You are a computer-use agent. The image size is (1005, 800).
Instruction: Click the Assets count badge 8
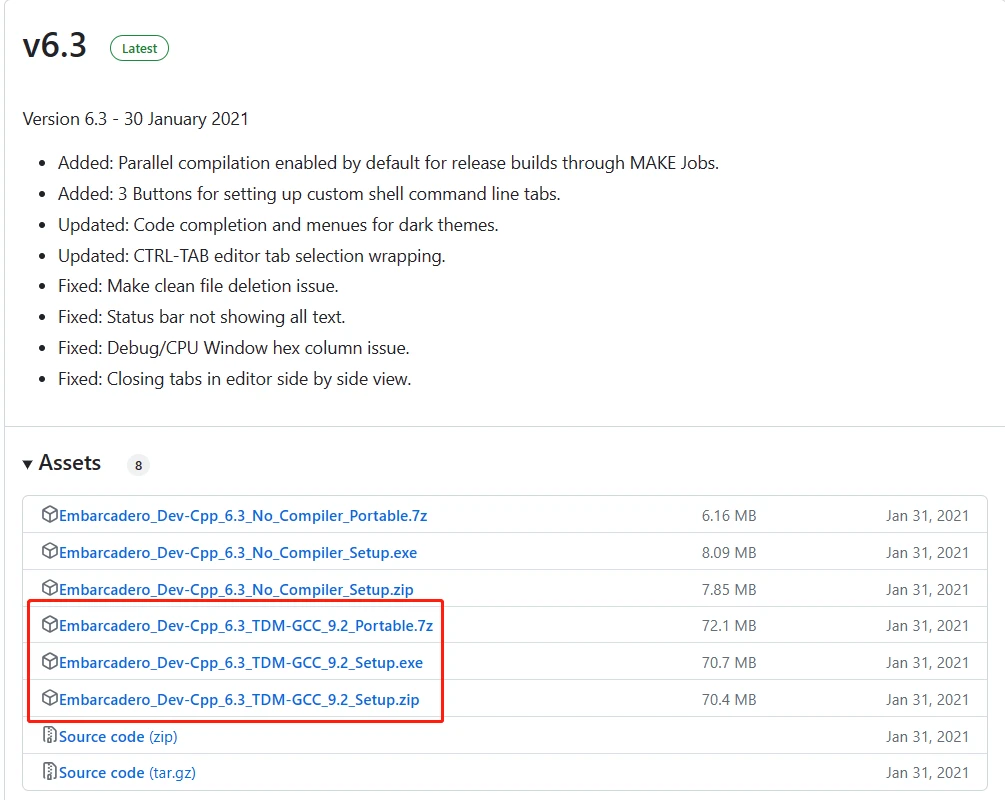[138, 465]
